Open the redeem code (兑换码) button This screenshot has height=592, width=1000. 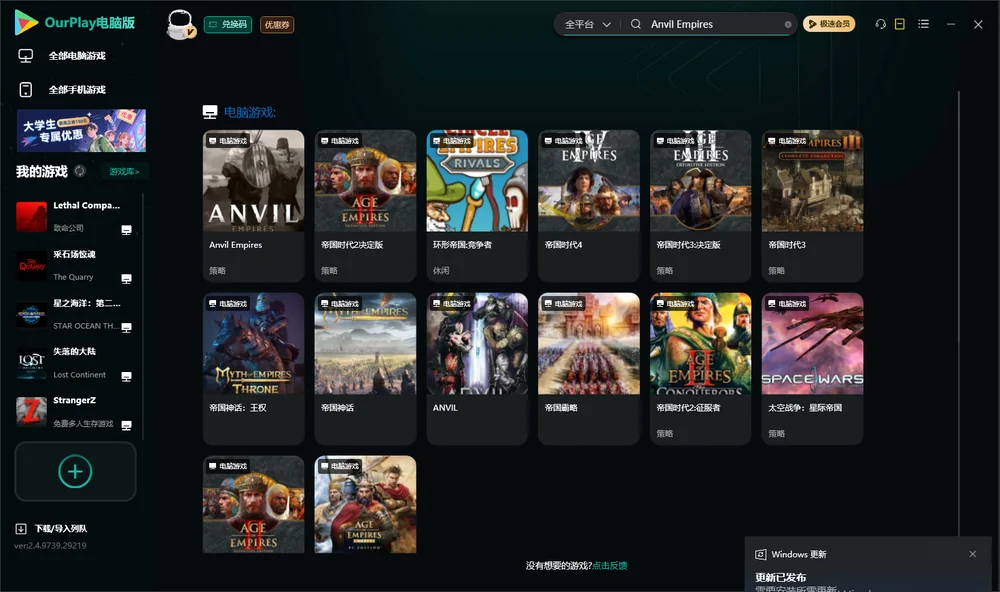point(228,24)
